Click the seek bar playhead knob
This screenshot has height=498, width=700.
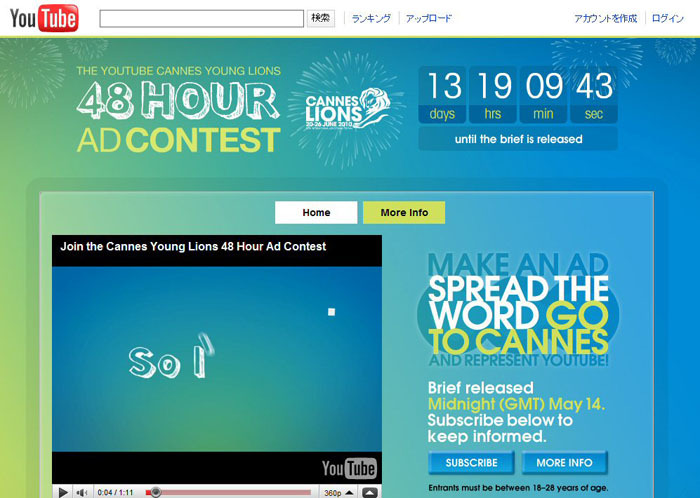pyautogui.click(x=155, y=492)
